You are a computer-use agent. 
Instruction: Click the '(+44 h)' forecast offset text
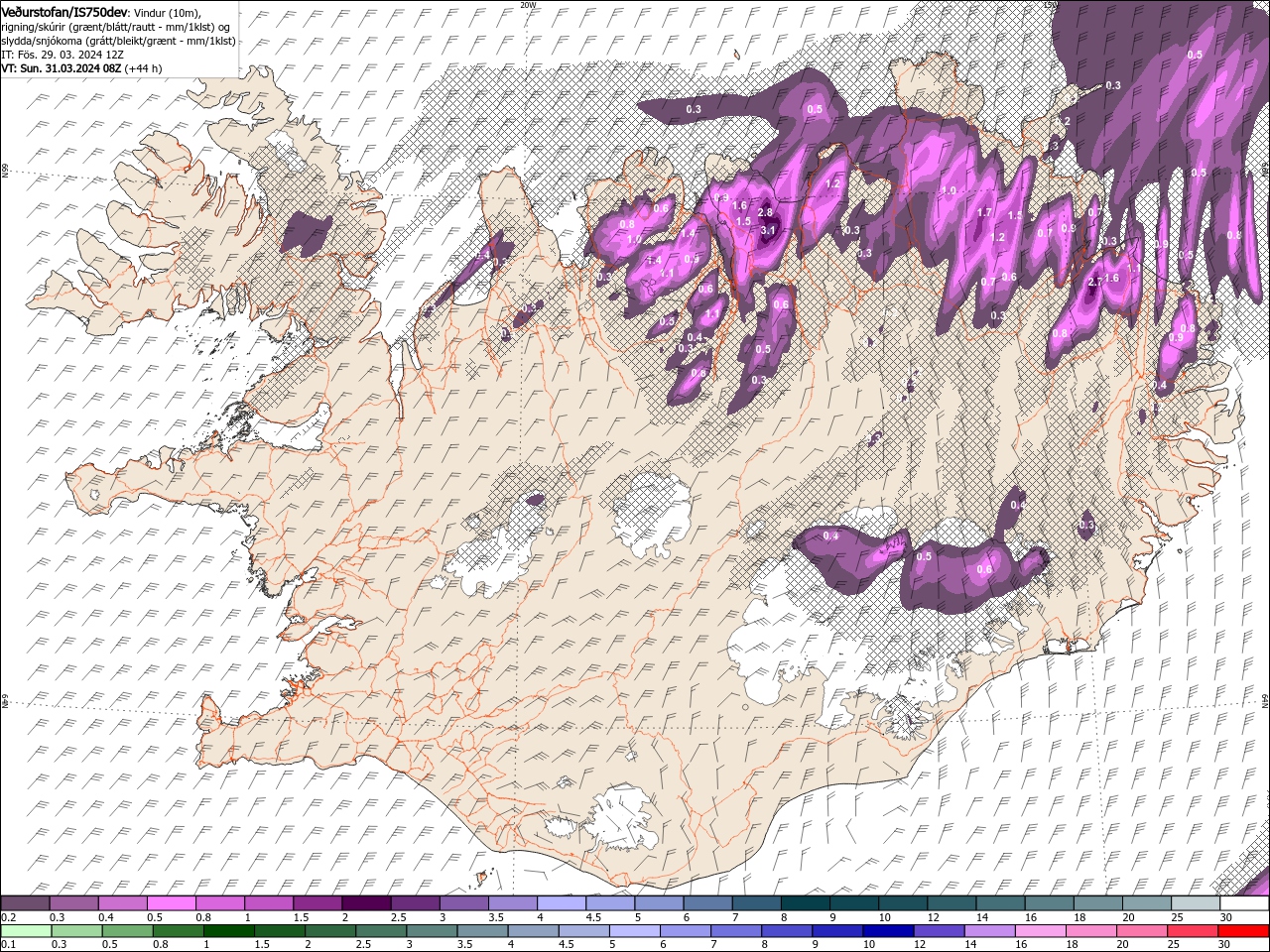coord(144,68)
